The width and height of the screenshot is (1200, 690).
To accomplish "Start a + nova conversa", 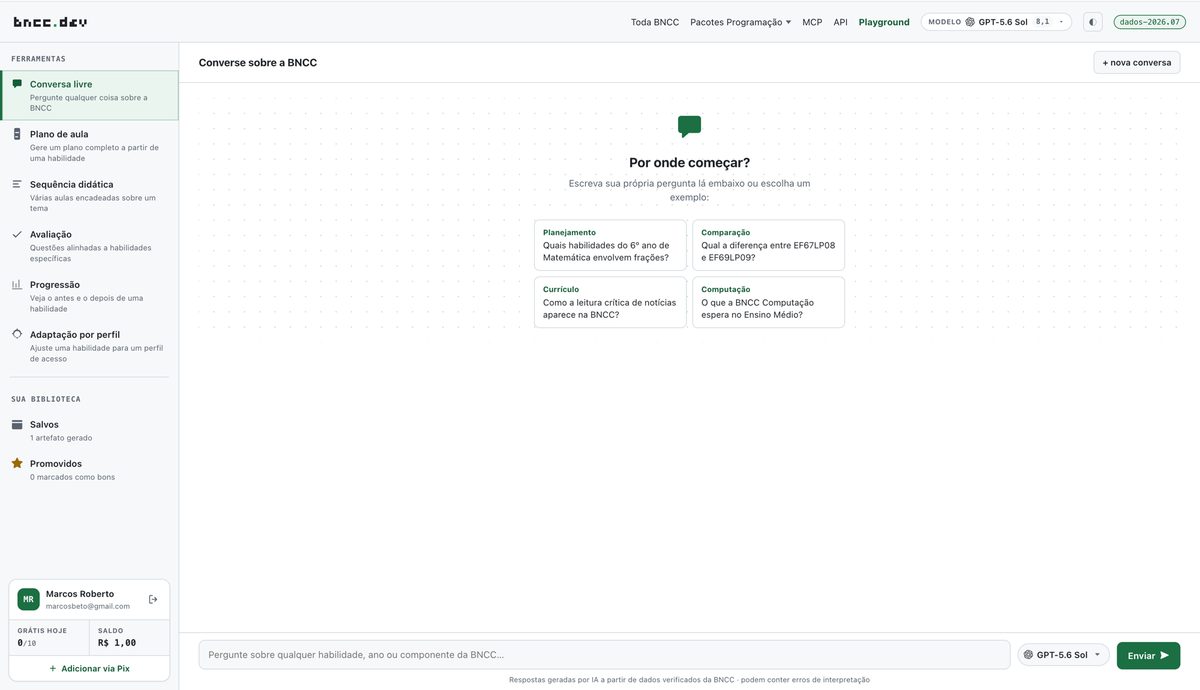I will (1137, 62).
